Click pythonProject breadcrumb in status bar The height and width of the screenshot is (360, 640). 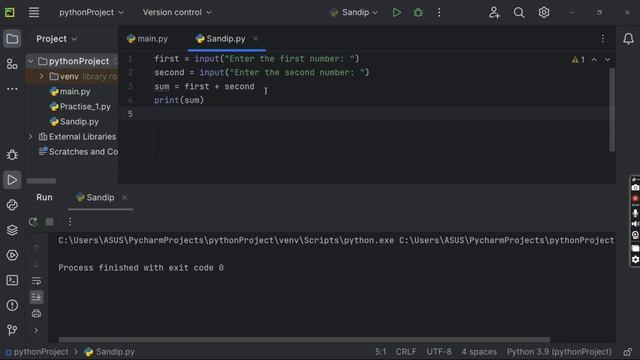tap(37, 352)
